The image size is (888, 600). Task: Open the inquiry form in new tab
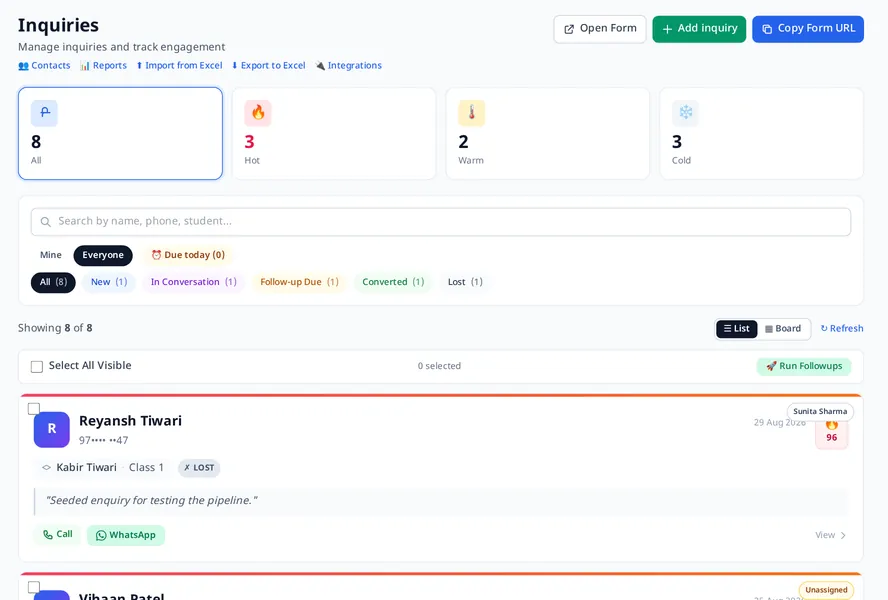(600, 29)
